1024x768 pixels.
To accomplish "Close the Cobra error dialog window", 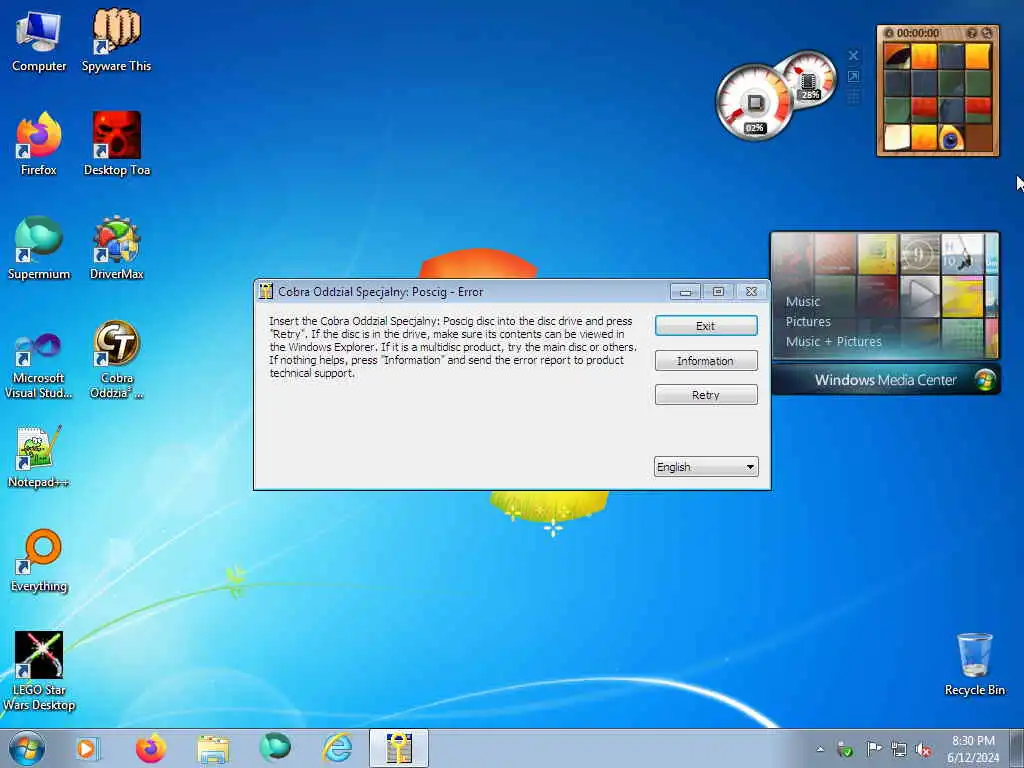I will [751, 292].
